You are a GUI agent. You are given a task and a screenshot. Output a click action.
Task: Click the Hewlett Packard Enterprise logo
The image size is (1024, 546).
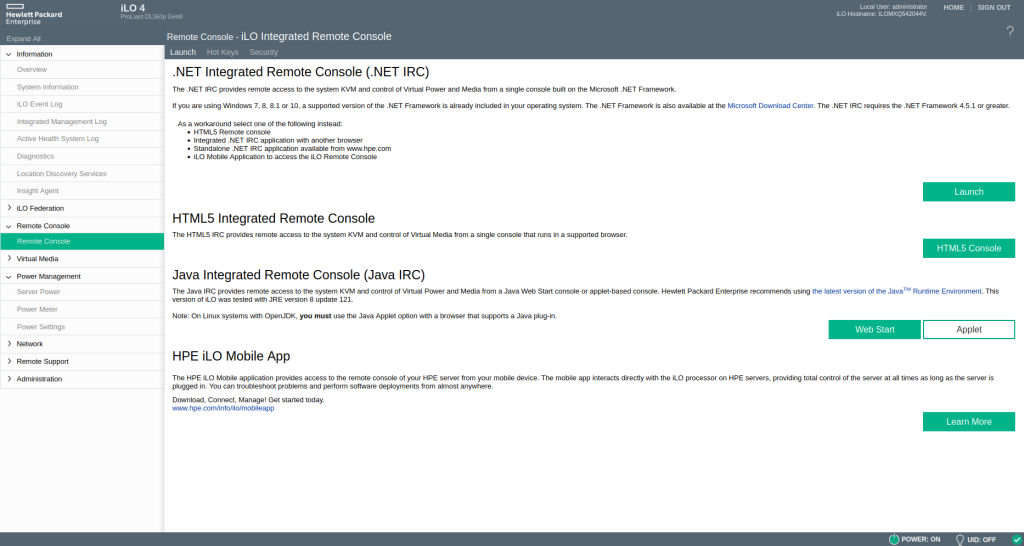tap(33, 13)
